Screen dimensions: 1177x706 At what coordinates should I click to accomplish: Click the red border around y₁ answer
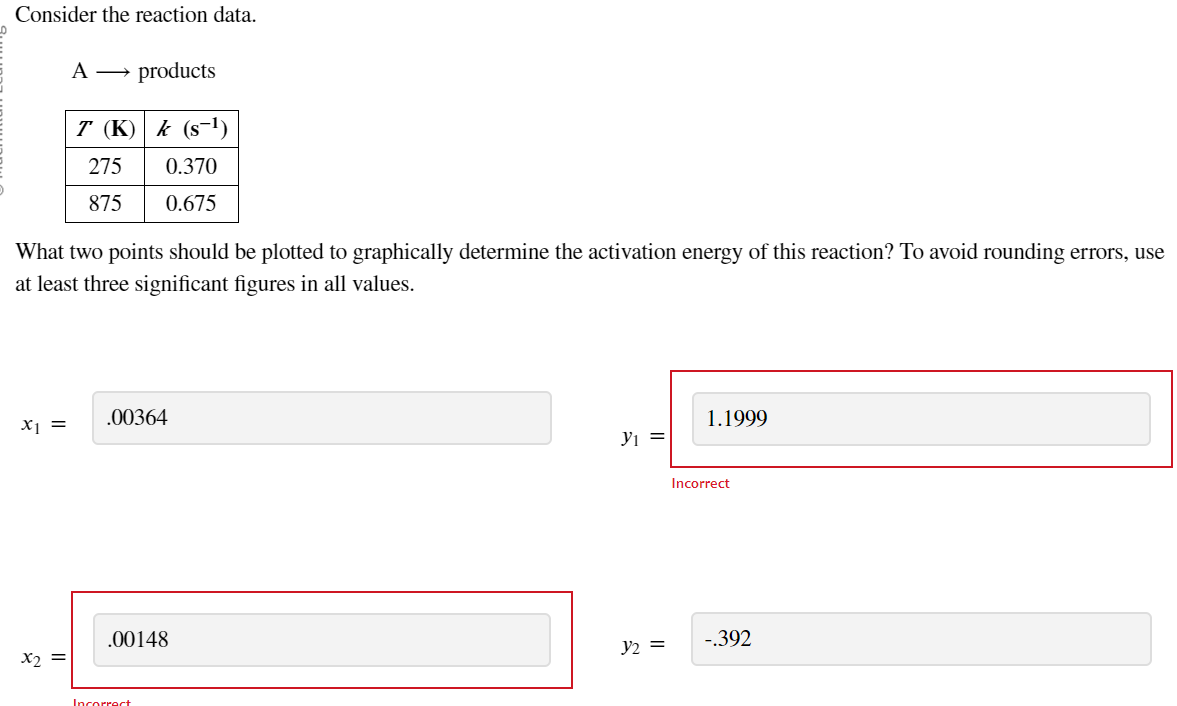point(922,370)
